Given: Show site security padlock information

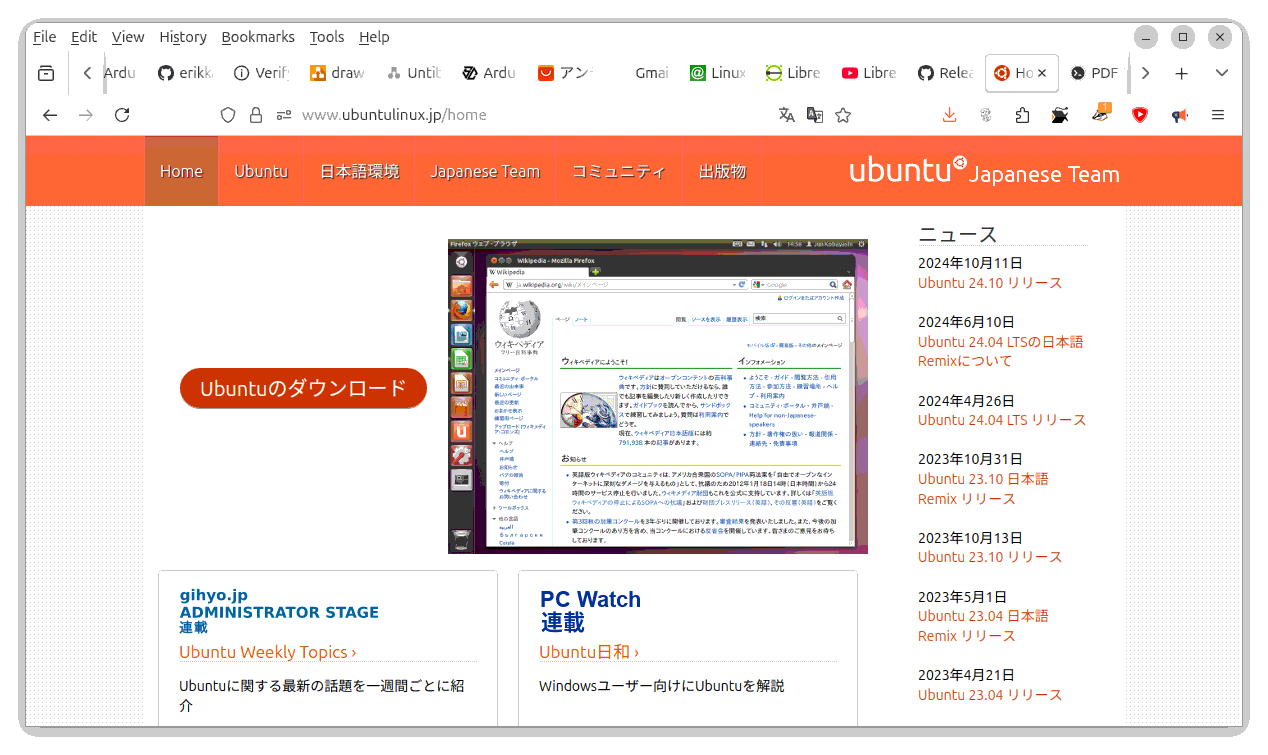Looking at the screenshot, I should (x=256, y=115).
